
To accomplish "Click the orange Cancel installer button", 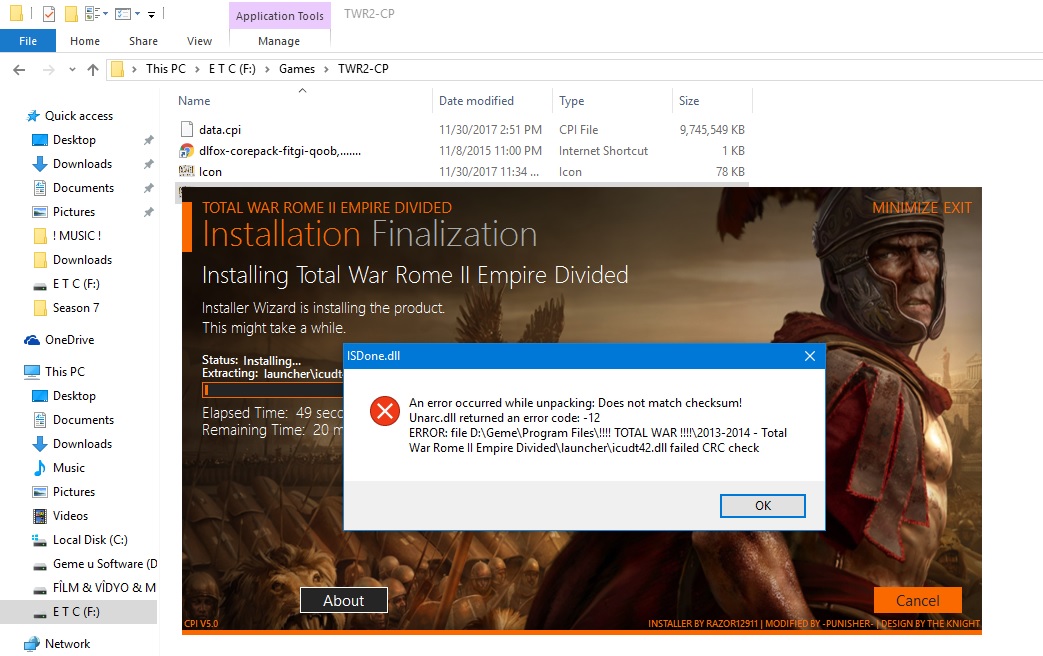I will point(917,600).
